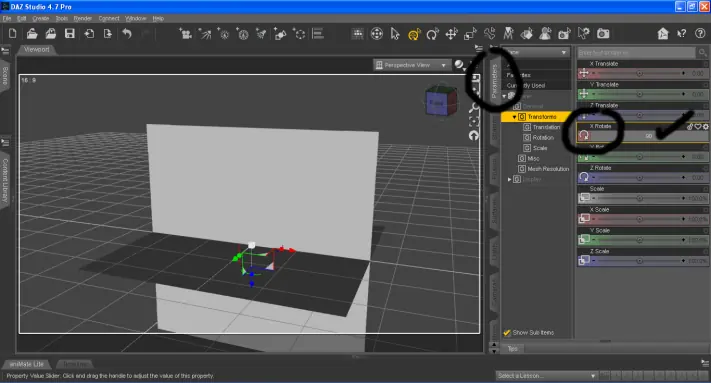
Task: Create a new spotlight via toolbar icon
Action: point(205,34)
